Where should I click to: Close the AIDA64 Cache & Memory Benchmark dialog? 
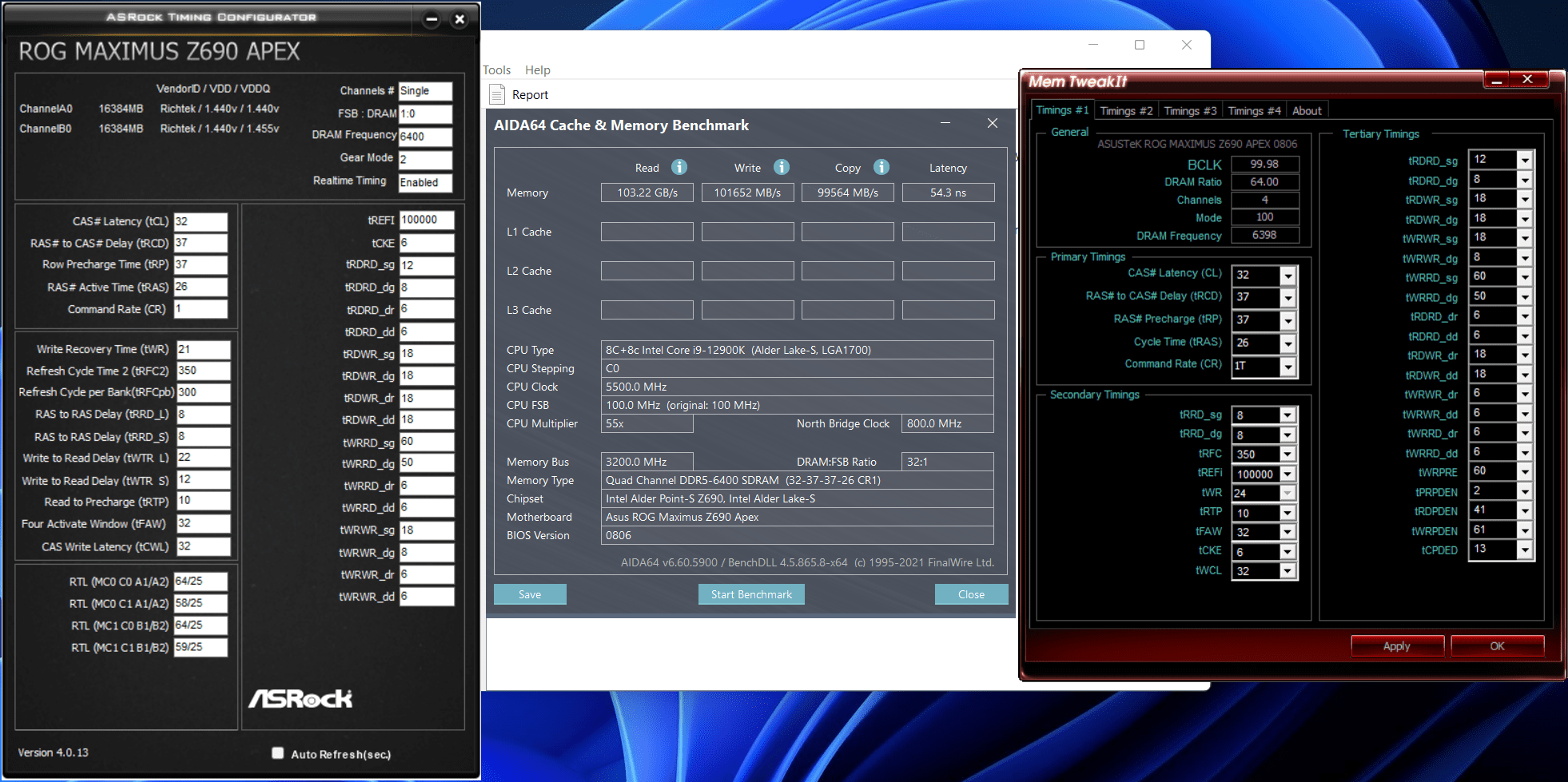tap(992, 123)
